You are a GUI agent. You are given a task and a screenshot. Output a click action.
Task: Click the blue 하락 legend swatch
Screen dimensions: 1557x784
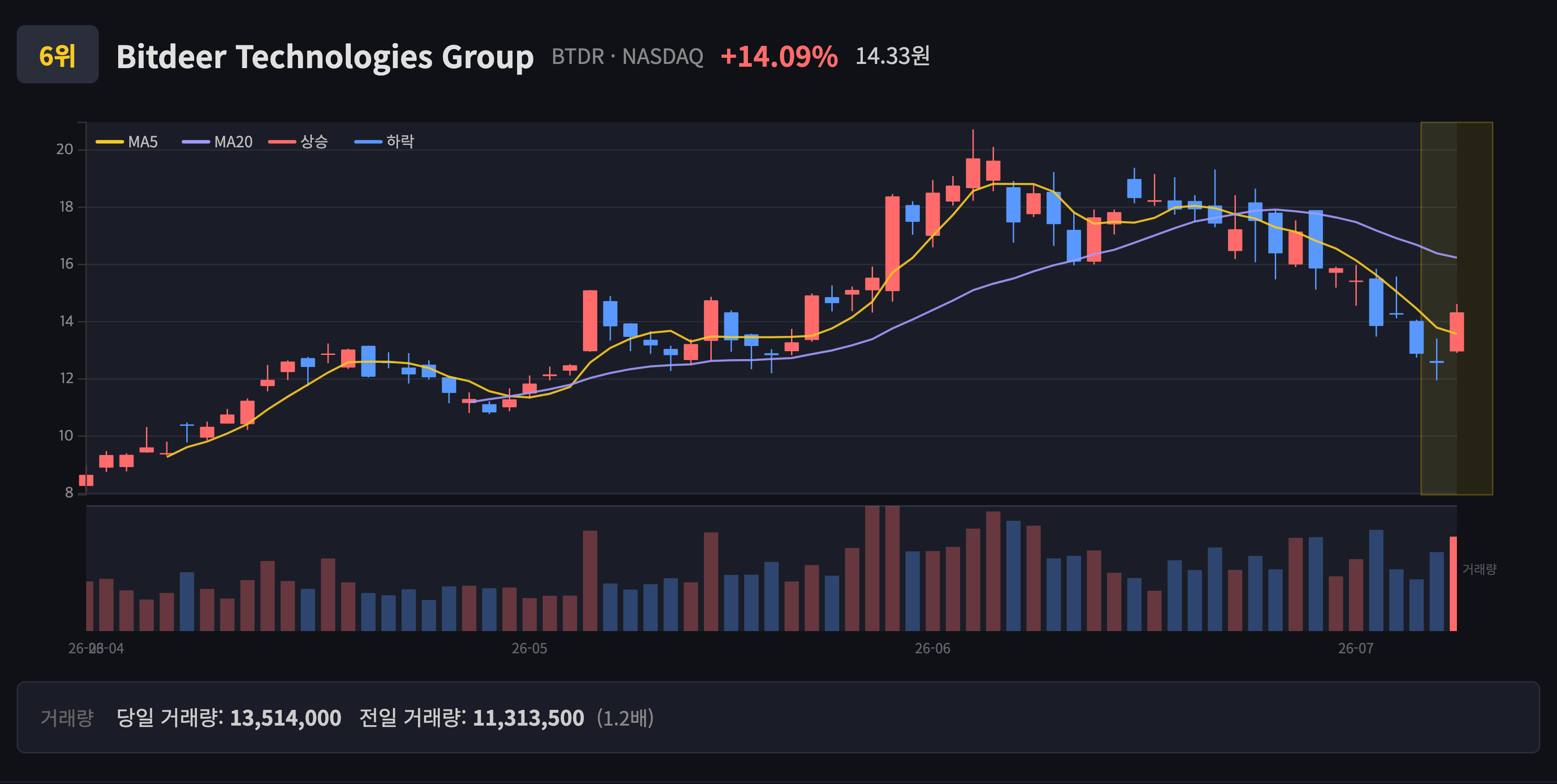coord(367,142)
